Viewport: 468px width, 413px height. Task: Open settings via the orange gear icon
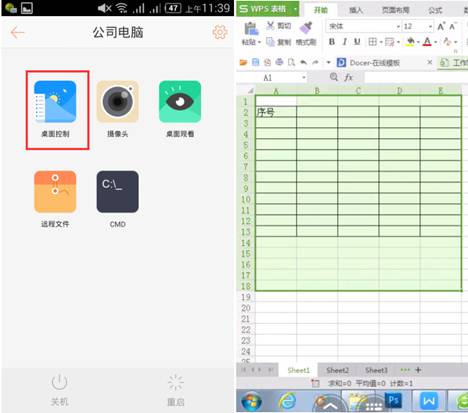[220, 32]
